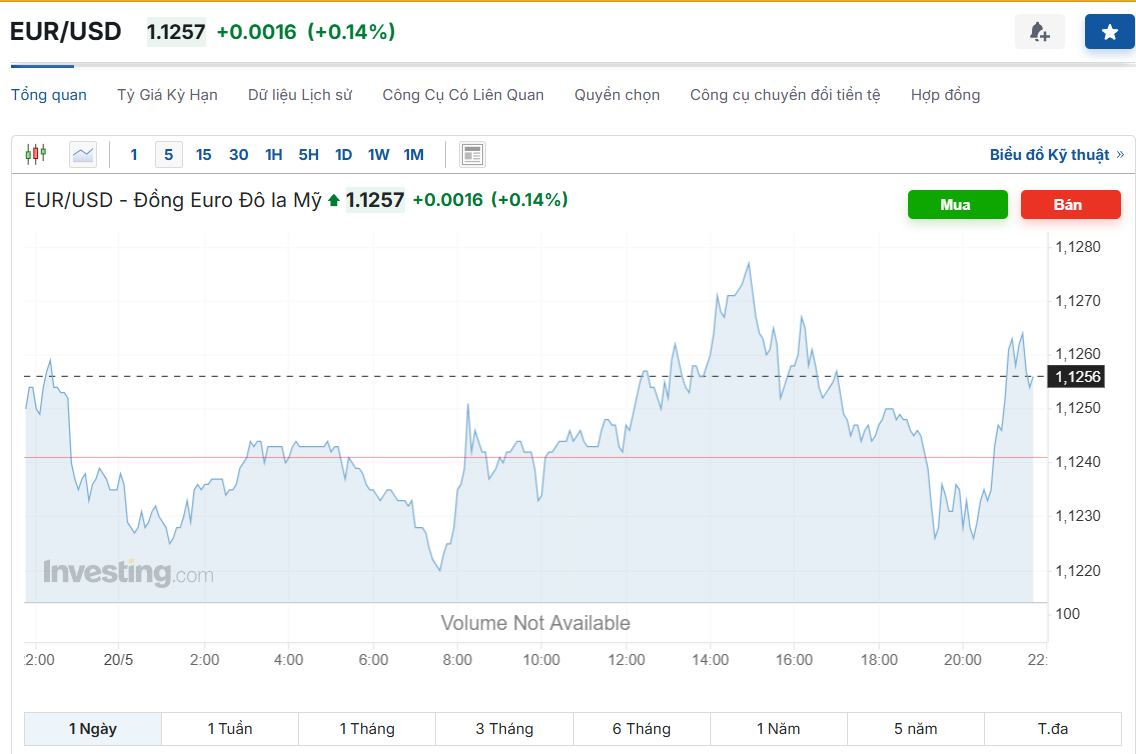Click the bell alert icon

point(1039,32)
